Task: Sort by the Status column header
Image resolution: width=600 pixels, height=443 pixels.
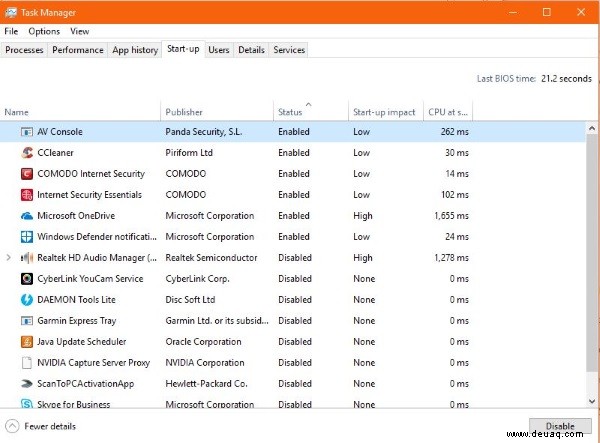Action: coord(311,111)
